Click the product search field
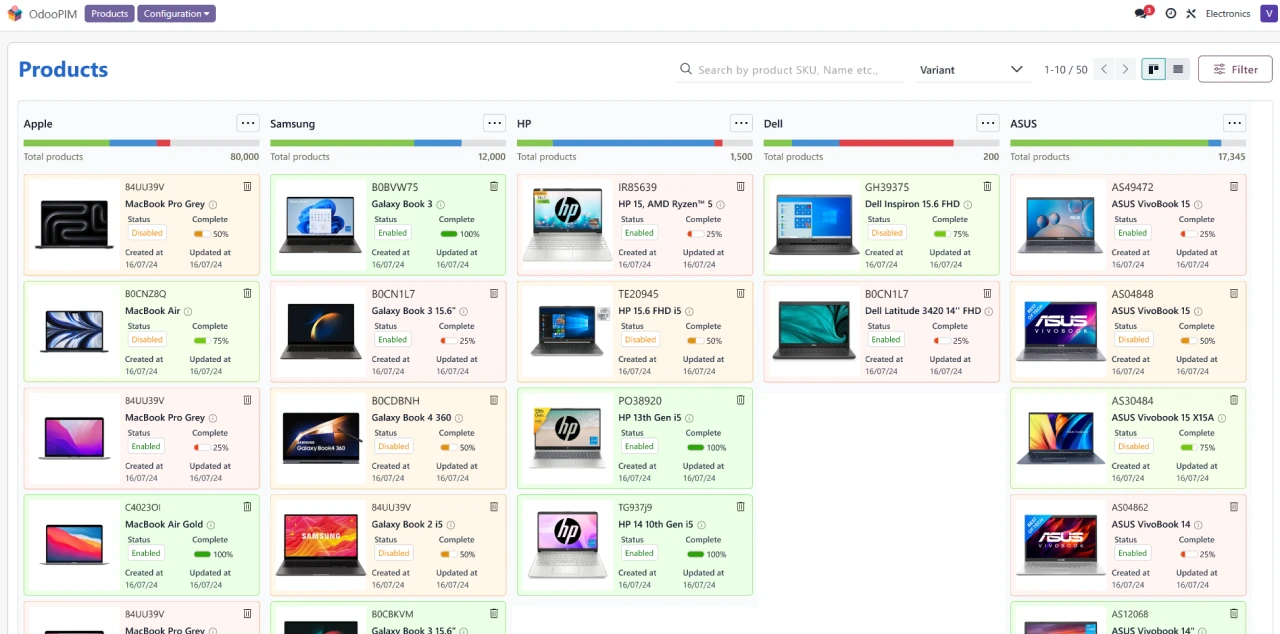 790,70
